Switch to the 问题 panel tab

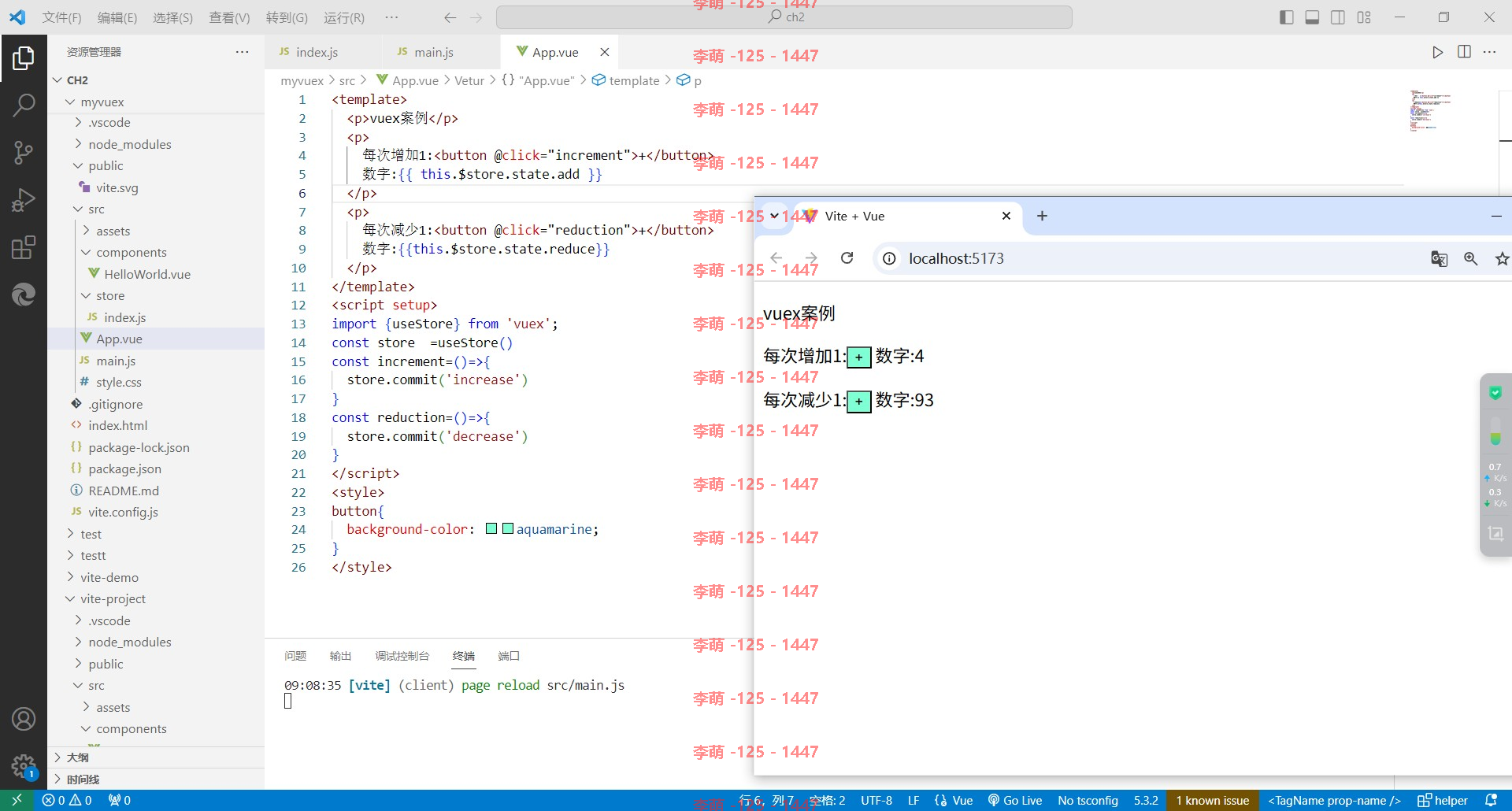coord(295,656)
